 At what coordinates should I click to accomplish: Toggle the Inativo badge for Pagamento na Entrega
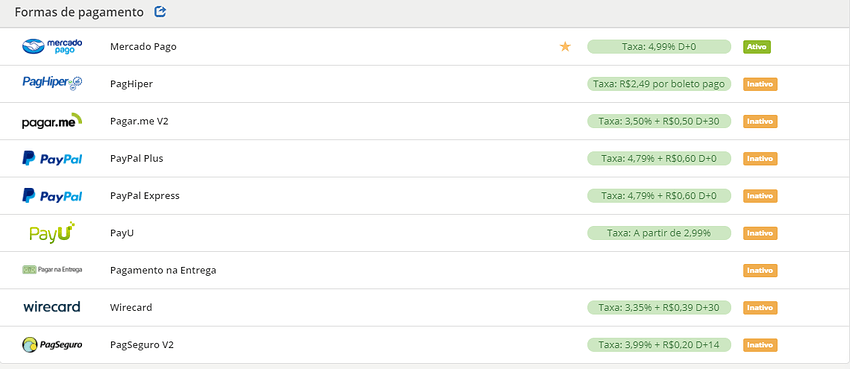[x=760, y=270]
